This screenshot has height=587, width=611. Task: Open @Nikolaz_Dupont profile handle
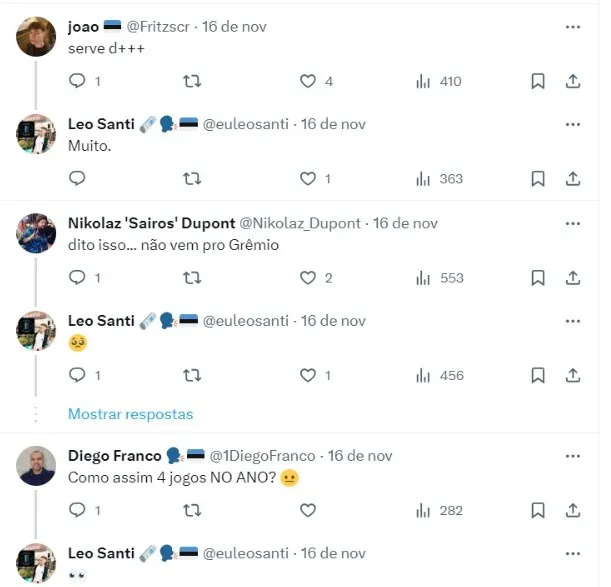(x=301, y=223)
